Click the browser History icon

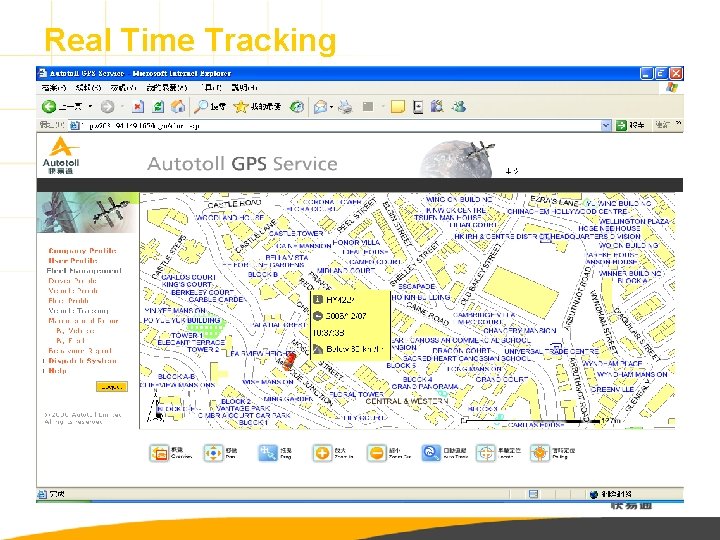click(297, 107)
